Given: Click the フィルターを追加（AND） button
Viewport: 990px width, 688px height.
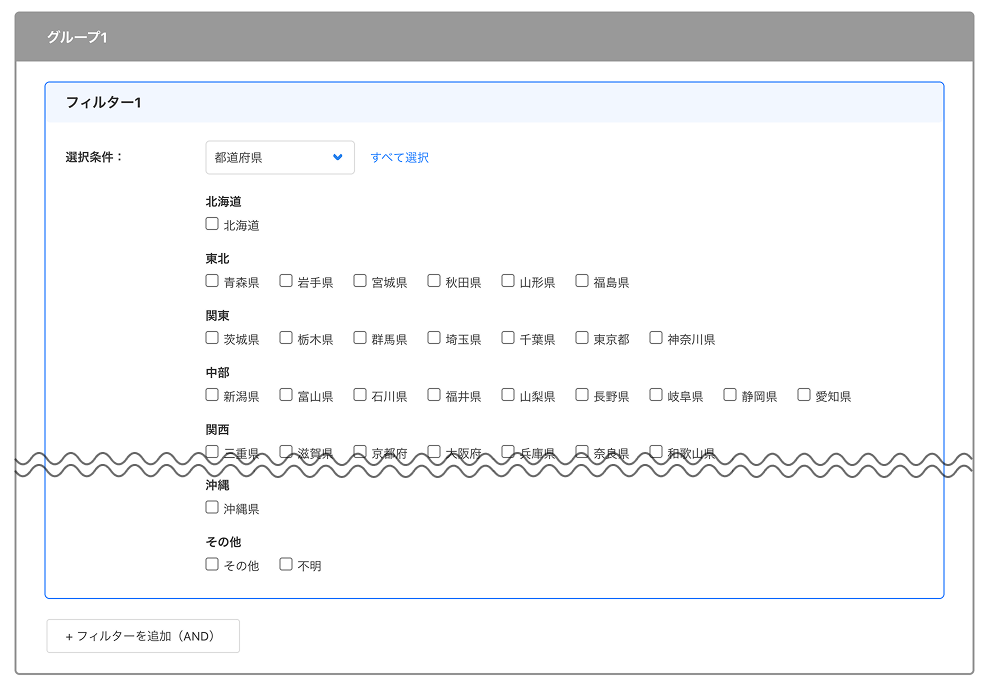Looking at the screenshot, I should tap(142, 636).
